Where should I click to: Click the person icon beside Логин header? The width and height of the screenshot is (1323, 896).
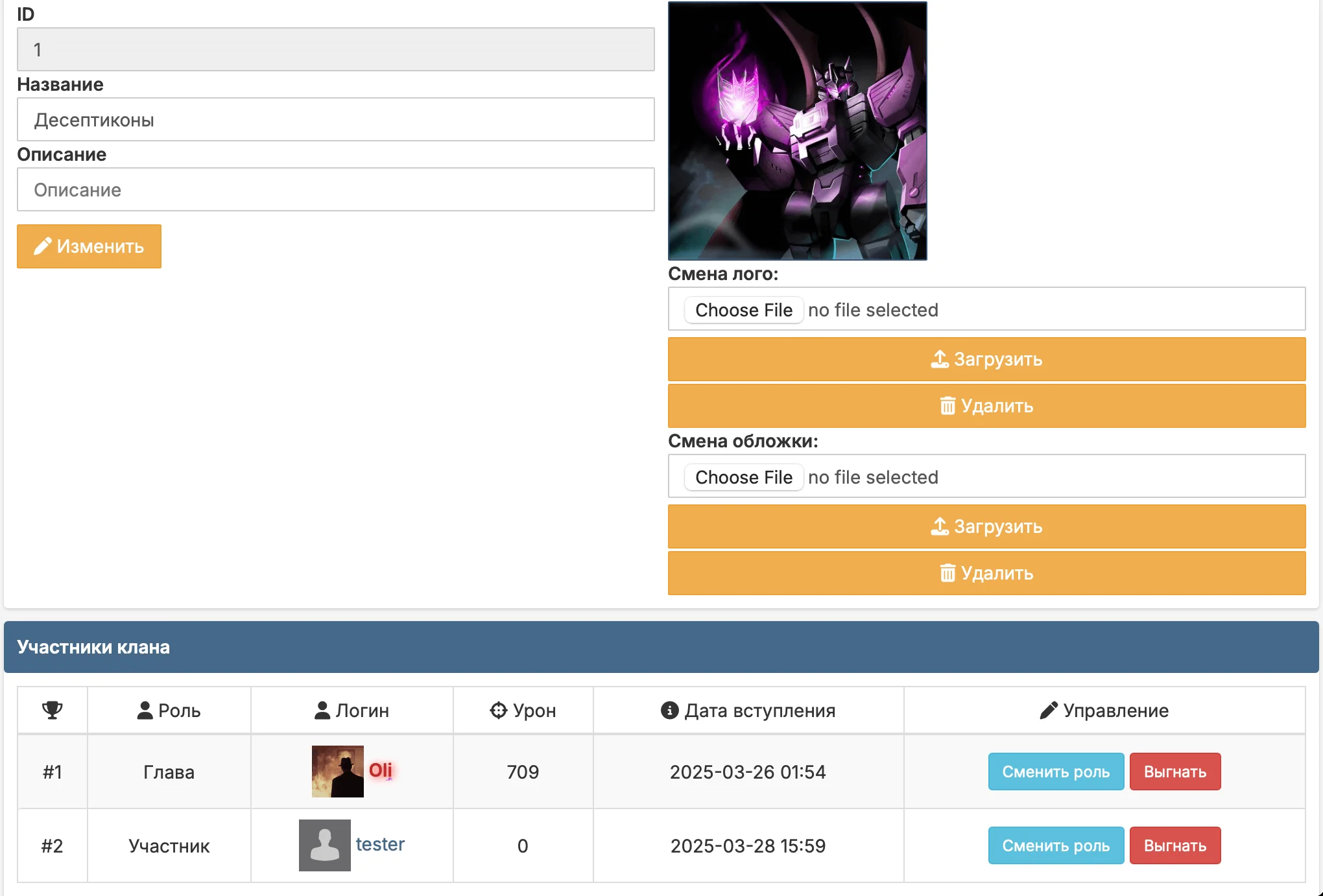coord(322,711)
